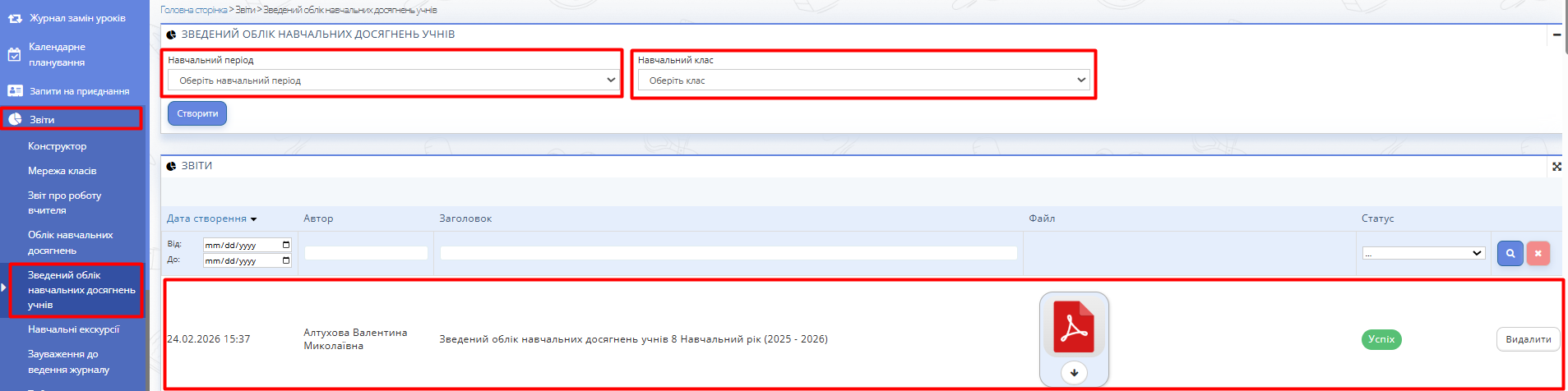Click the blue search magnifier button
1568x391 pixels.
tap(1510, 254)
